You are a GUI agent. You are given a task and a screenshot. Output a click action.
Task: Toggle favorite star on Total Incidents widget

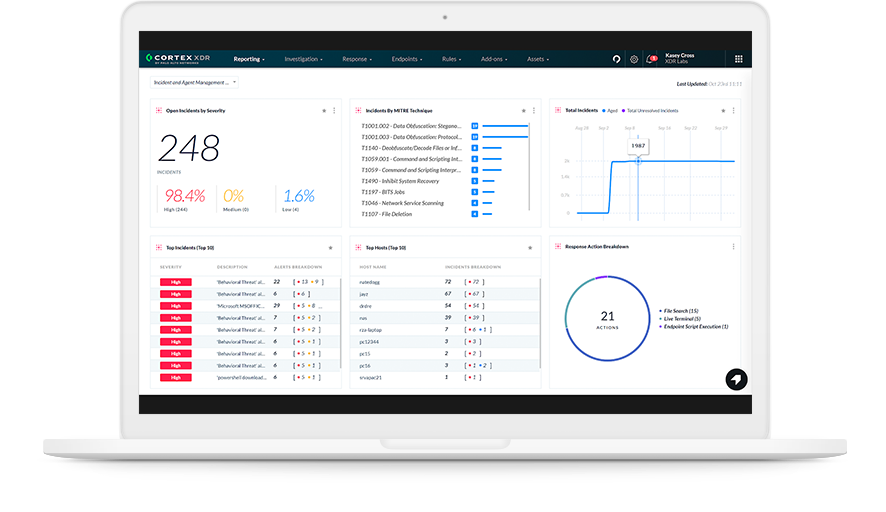[x=724, y=110]
